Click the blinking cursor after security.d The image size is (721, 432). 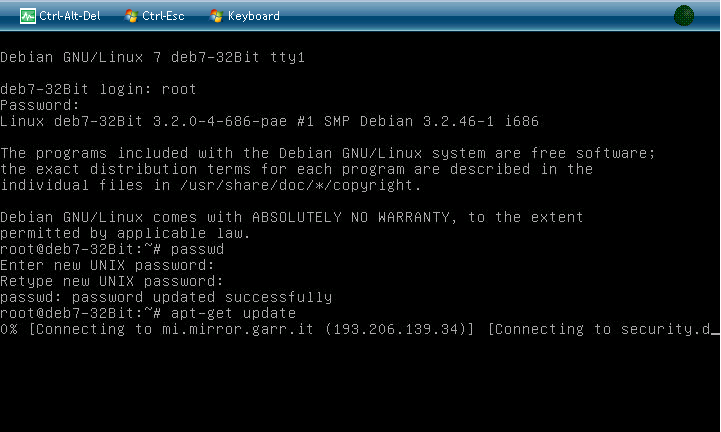(x=714, y=330)
